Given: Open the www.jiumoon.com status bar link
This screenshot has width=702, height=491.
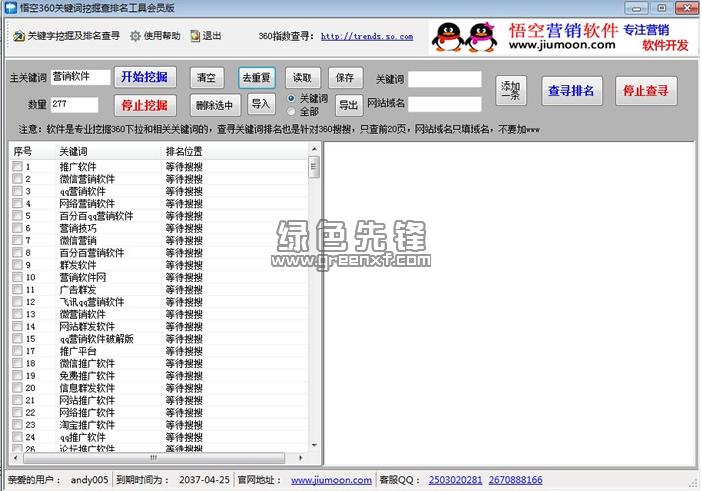Looking at the screenshot, I should 331,480.
